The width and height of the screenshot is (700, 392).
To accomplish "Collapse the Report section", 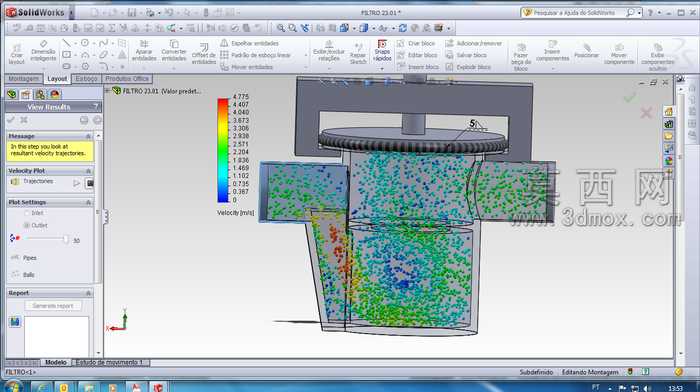I will (x=88, y=293).
